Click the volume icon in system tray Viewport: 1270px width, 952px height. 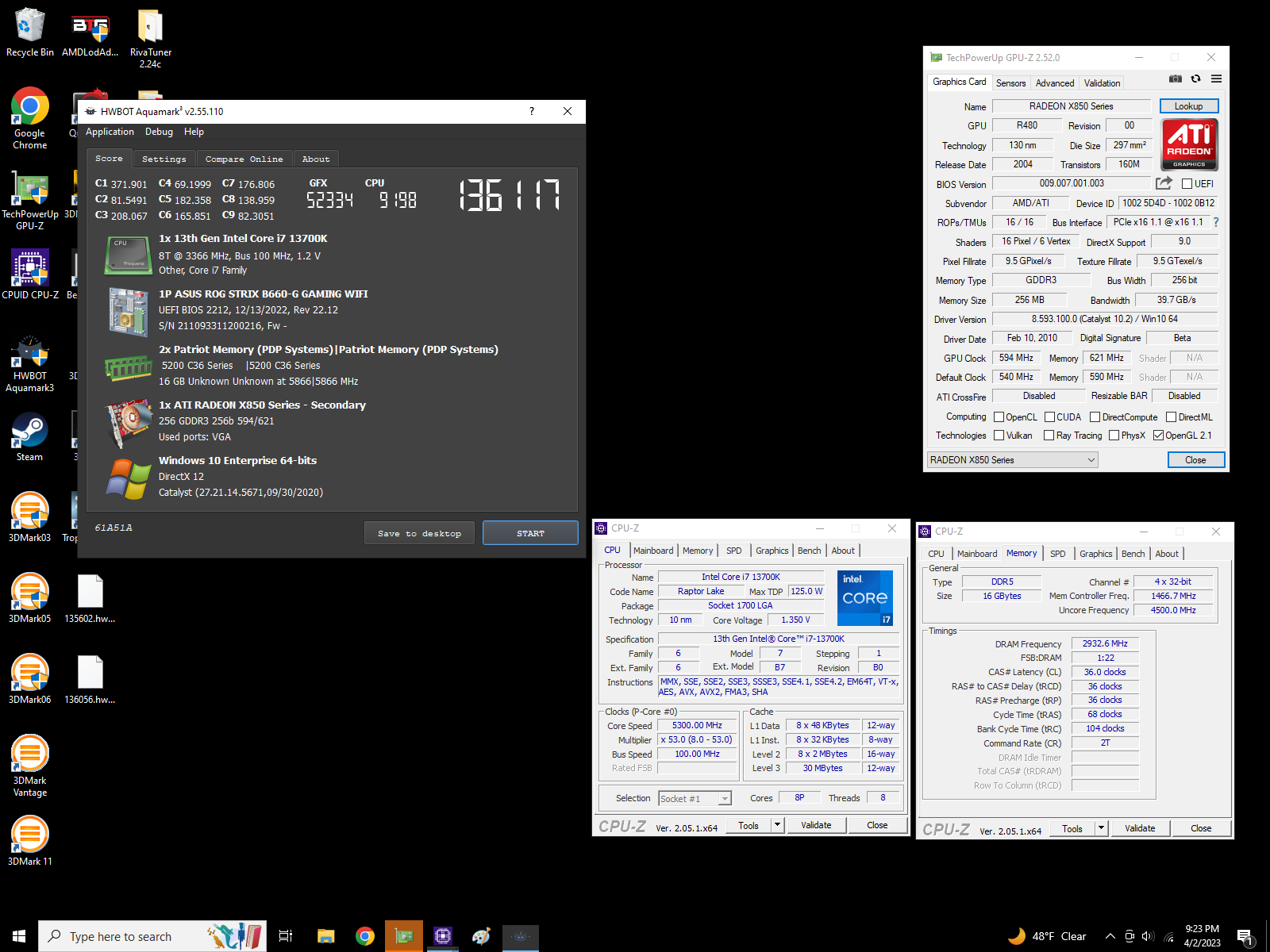click(x=1148, y=936)
